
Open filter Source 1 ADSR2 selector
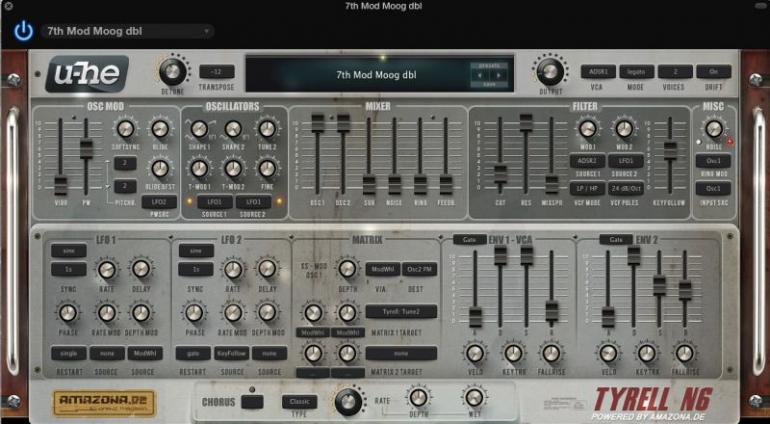(587, 161)
